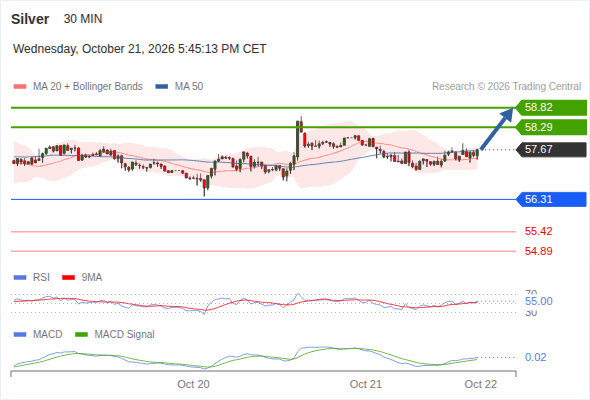Select the 58.82 resistance price tag
The height and width of the screenshot is (400, 590).
point(551,108)
